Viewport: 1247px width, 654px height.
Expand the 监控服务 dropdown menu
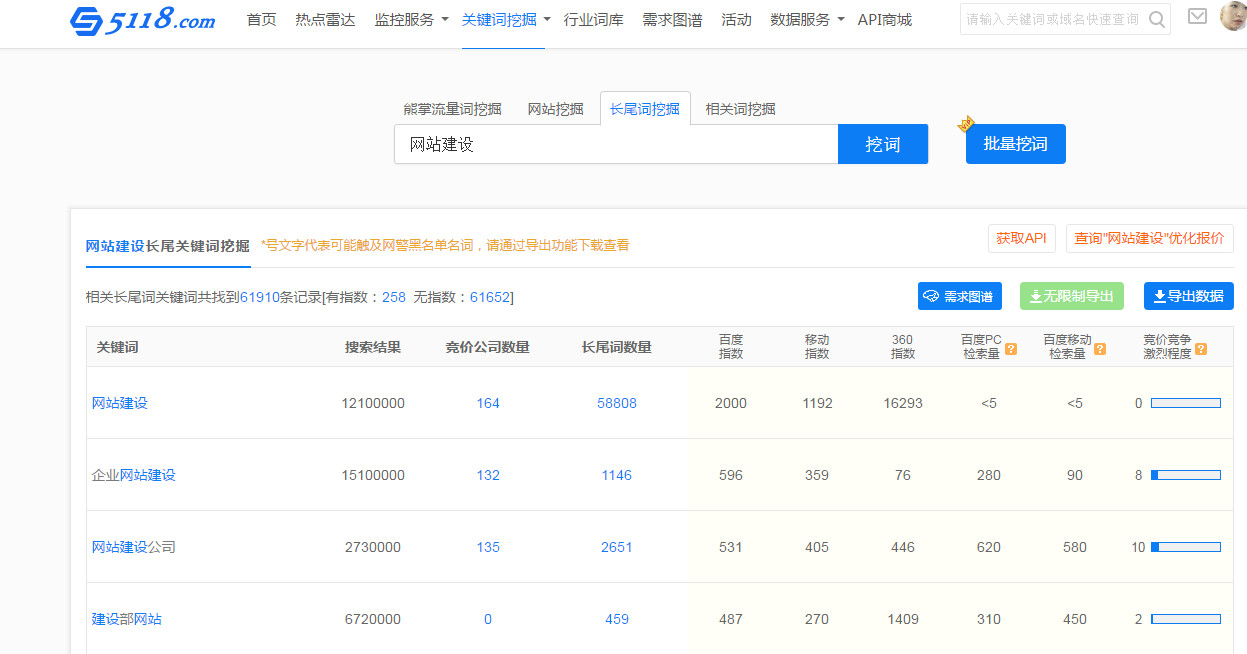pyautogui.click(x=411, y=20)
